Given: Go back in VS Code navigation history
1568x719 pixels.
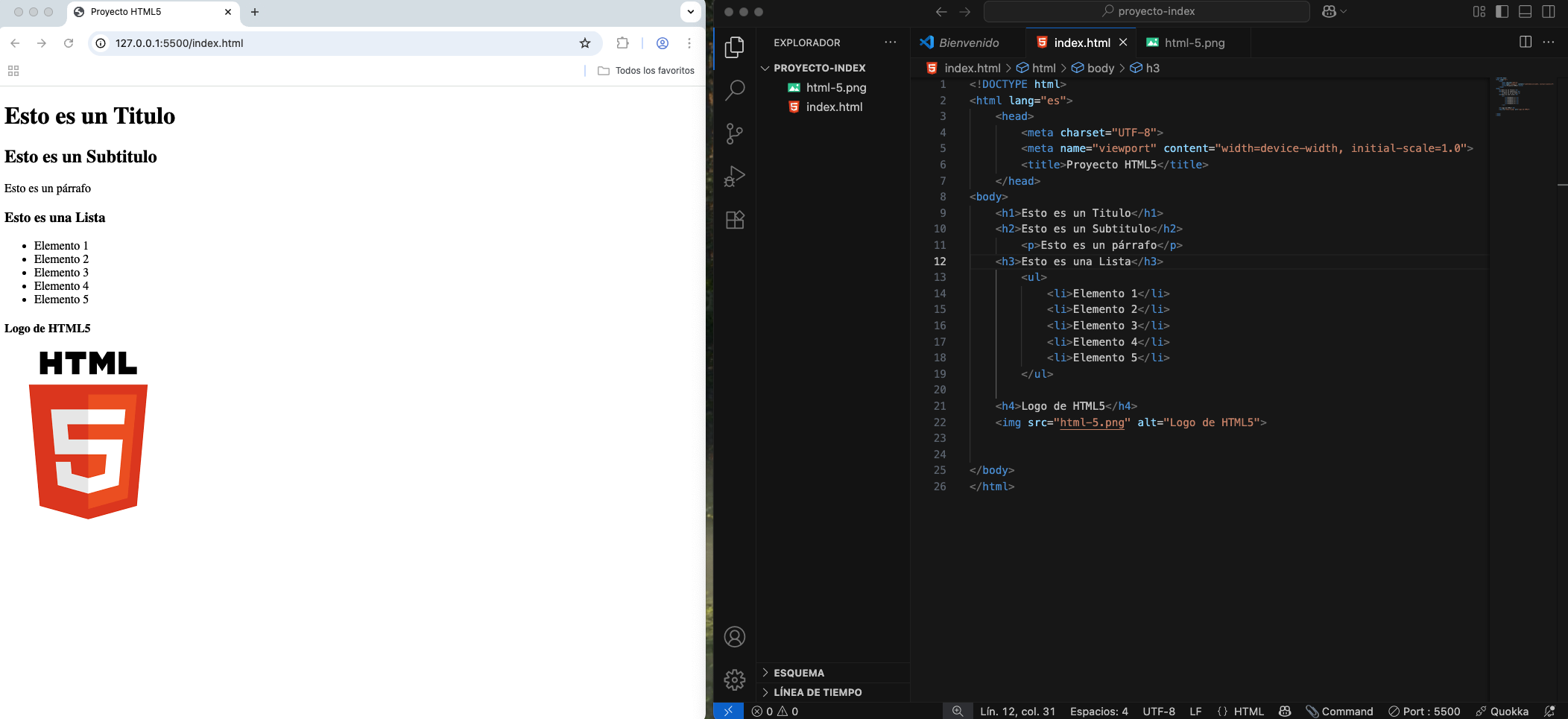Looking at the screenshot, I should [941, 11].
